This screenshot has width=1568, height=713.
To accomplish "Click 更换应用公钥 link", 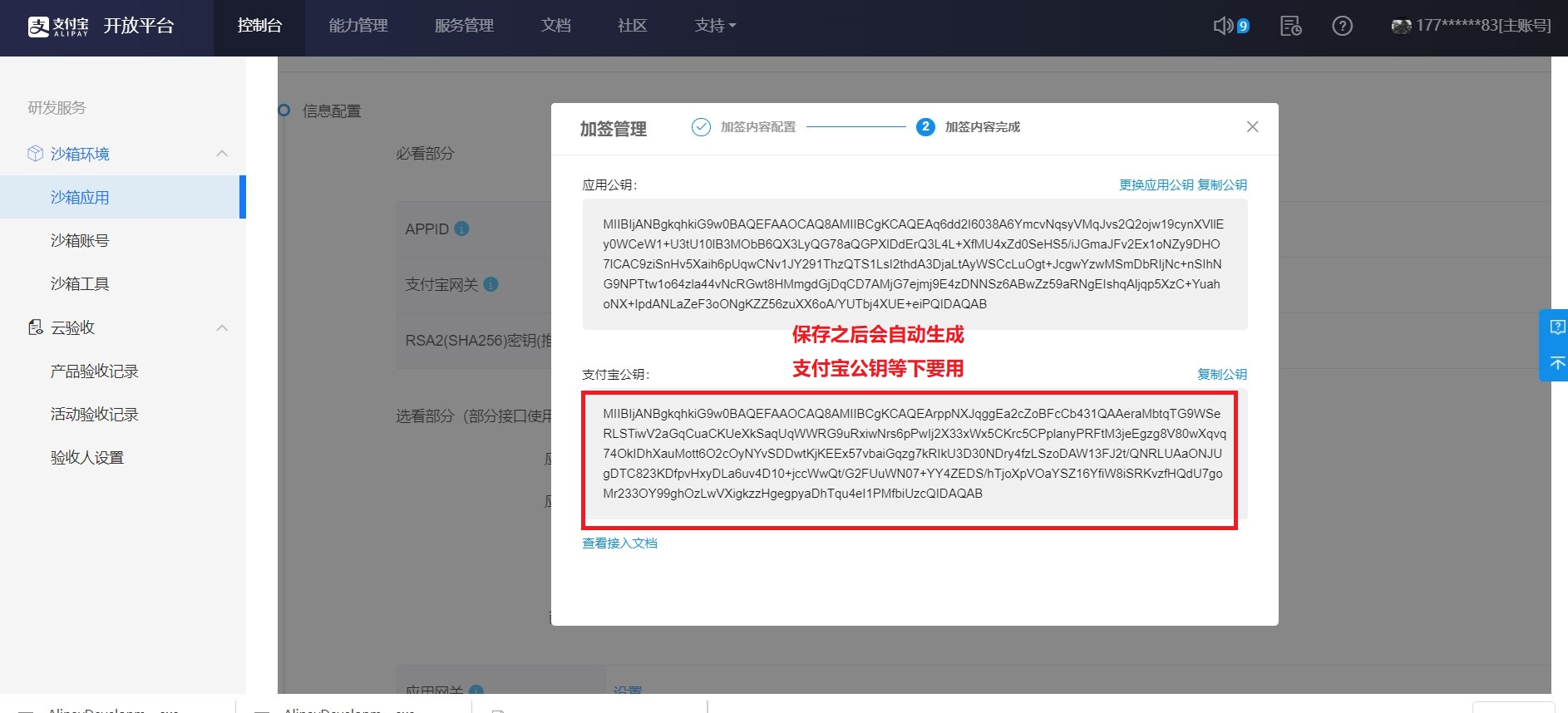I will coord(1156,184).
